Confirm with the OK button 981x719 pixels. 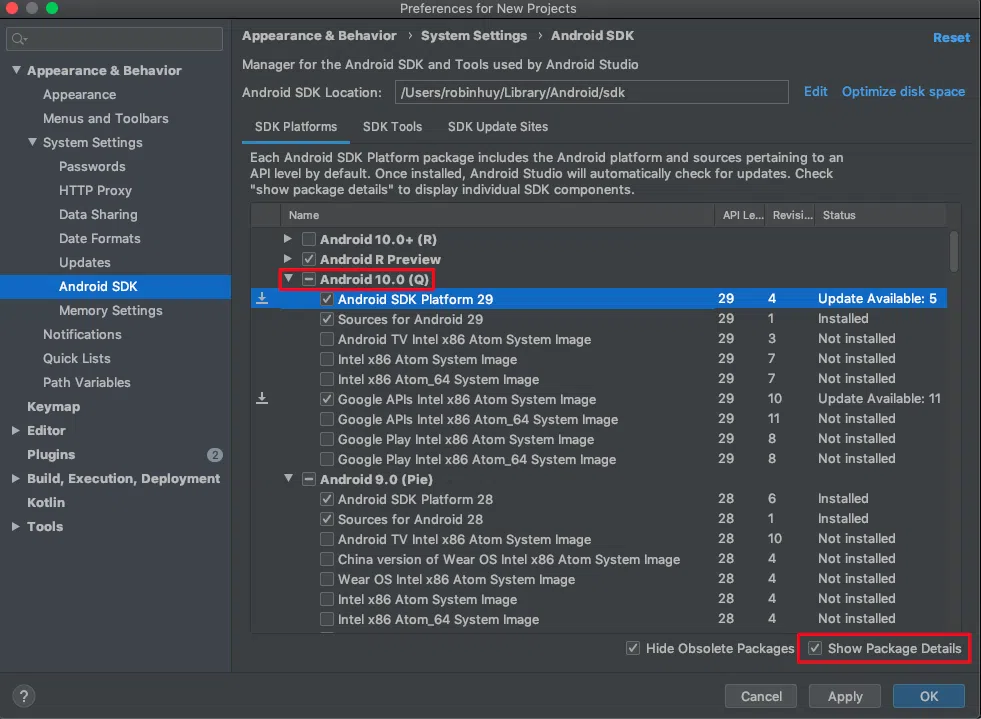(x=928, y=696)
